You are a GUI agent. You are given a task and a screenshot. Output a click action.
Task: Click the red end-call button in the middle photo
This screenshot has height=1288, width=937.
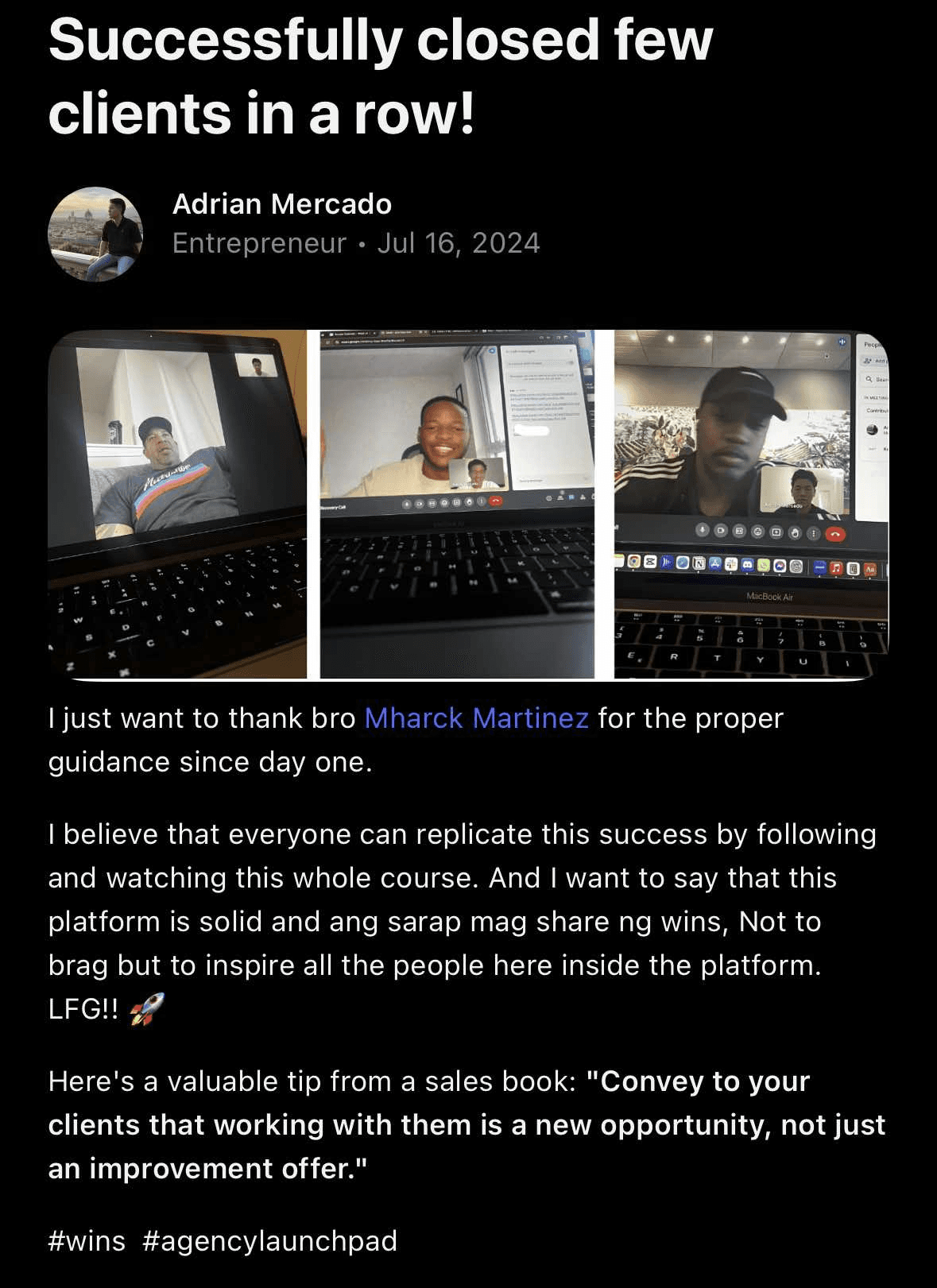tap(496, 501)
